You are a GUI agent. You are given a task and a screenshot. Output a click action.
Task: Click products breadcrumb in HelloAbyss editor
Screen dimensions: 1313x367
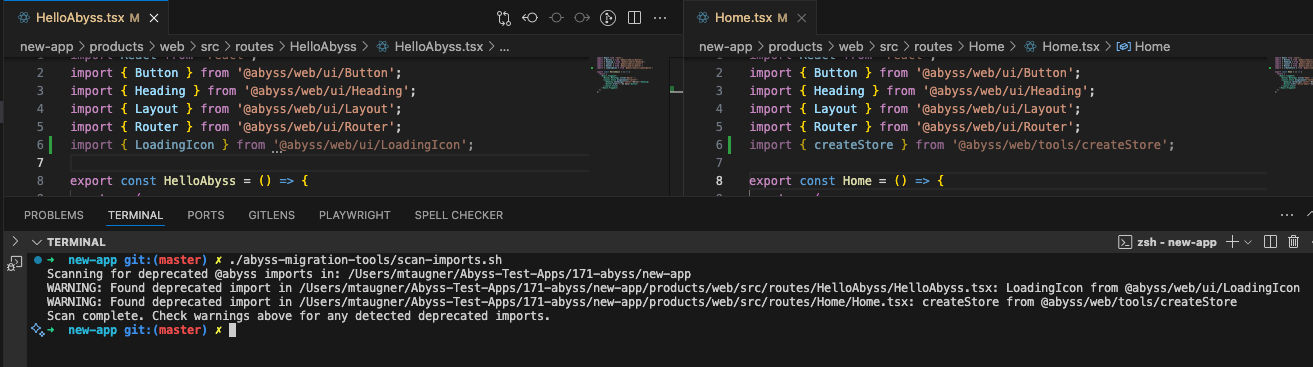click(116, 46)
